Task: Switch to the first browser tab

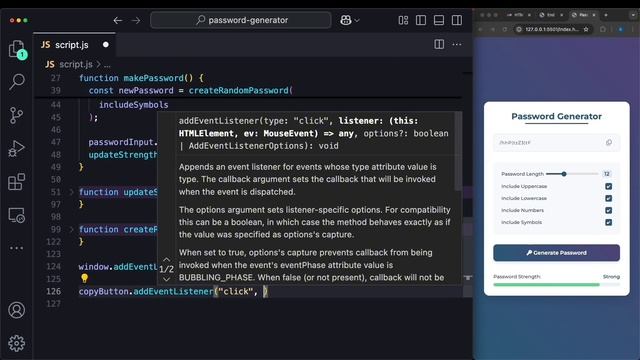Action: [x=518, y=15]
